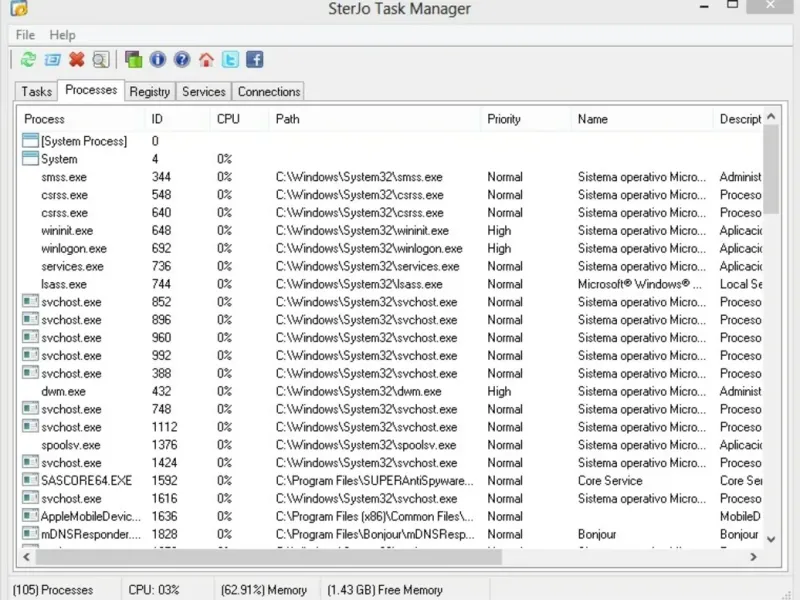Open the Connections tab
This screenshot has width=800, height=600.
[269, 91]
